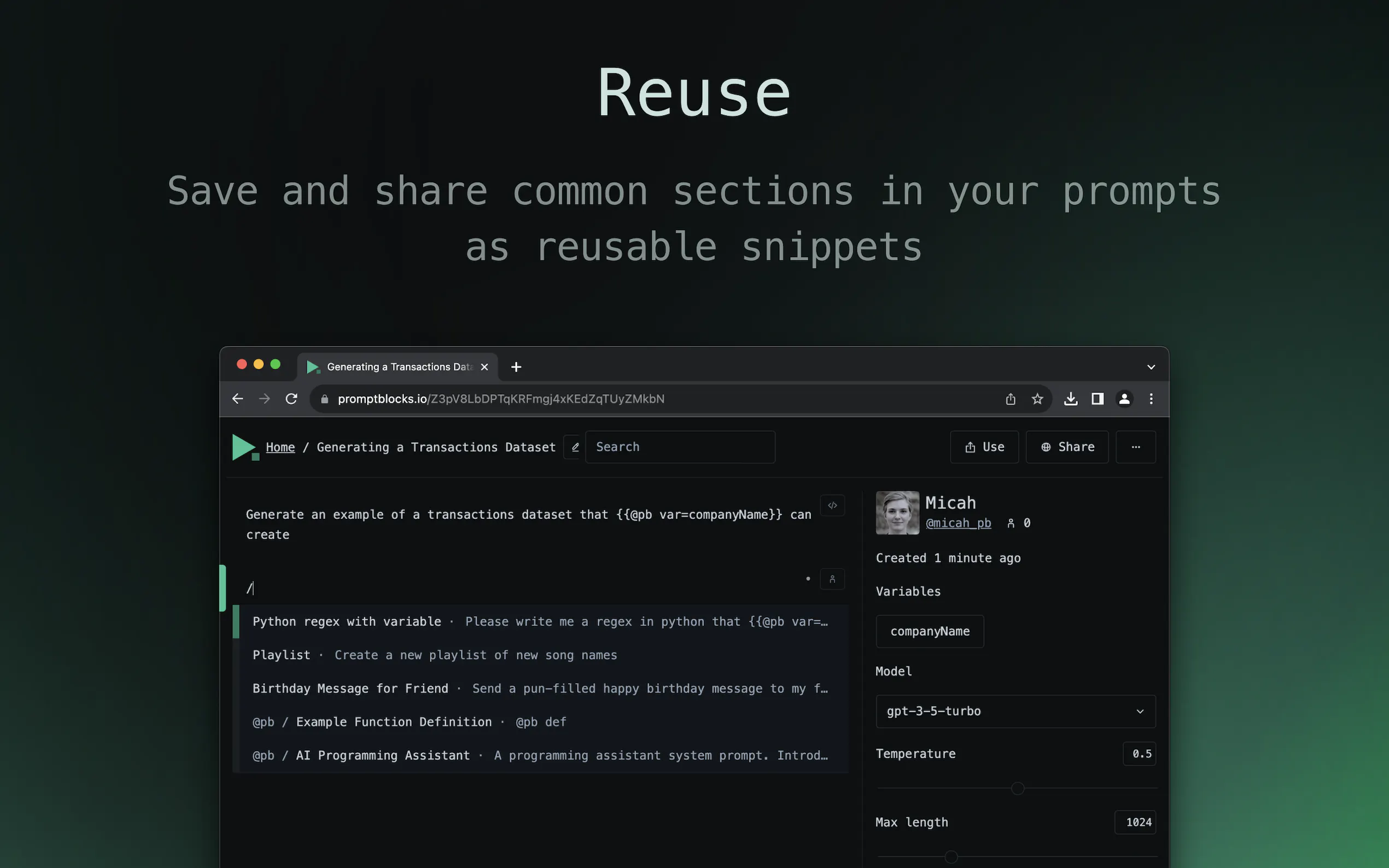Click the Share button
1389x868 pixels.
point(1067,447)
